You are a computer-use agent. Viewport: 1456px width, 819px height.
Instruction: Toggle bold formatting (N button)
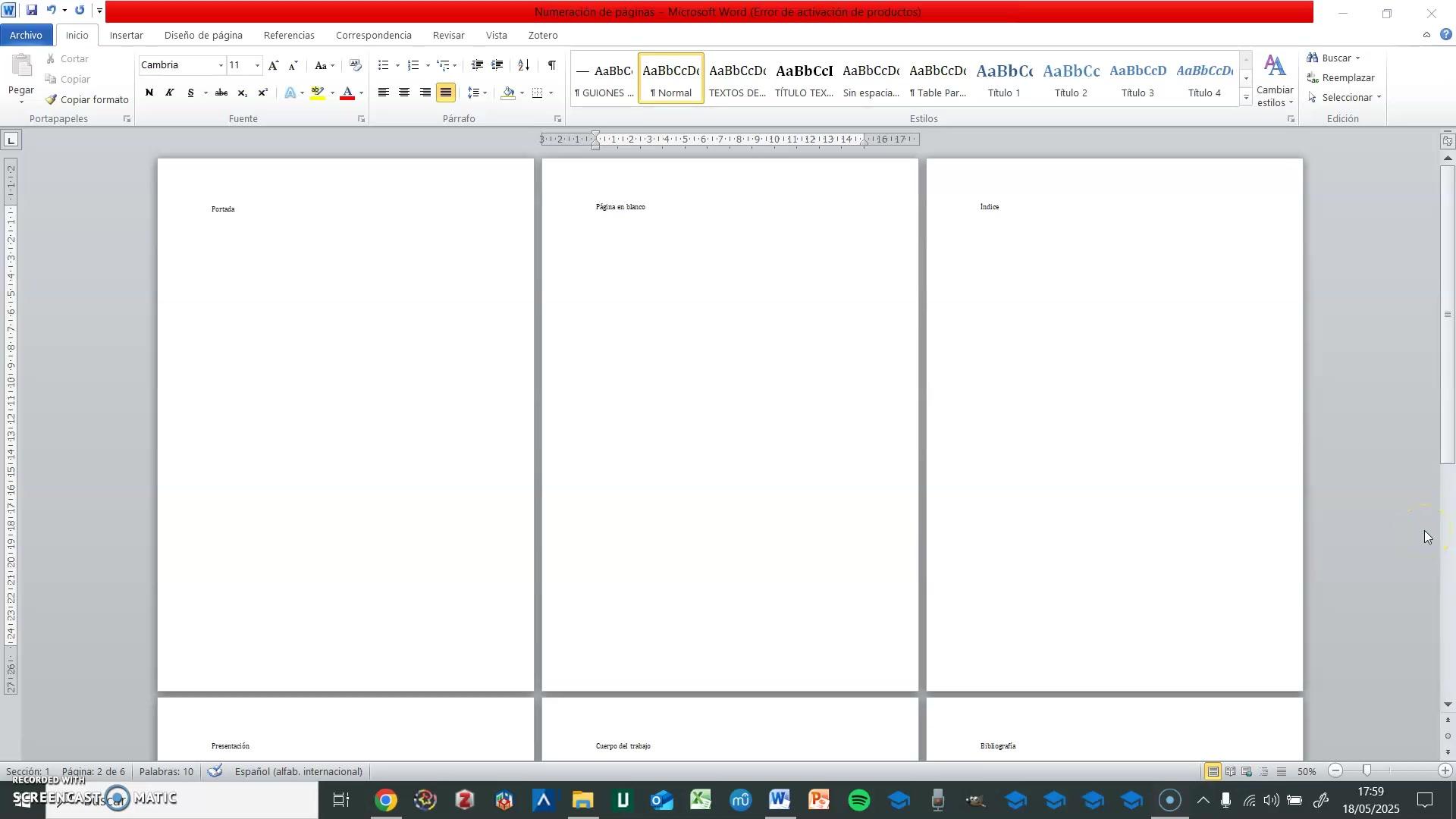(149, 93)
